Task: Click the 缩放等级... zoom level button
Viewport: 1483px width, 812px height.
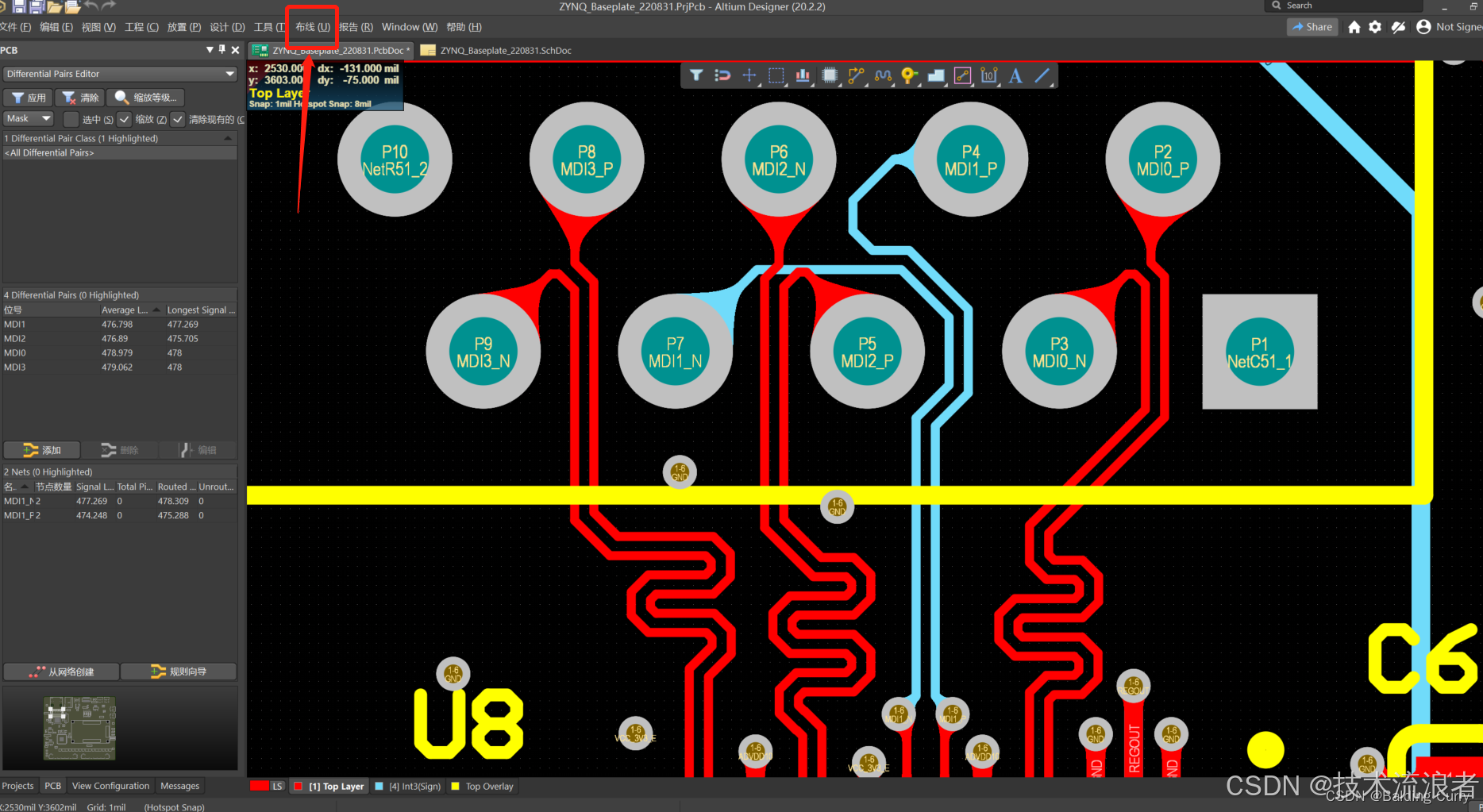Action: pyautogui.click(x=145, y=98)
